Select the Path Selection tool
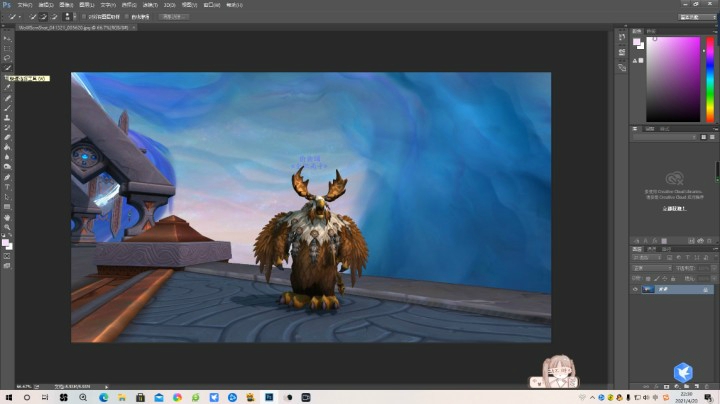 pyautogui.click(x=7, y=197)
